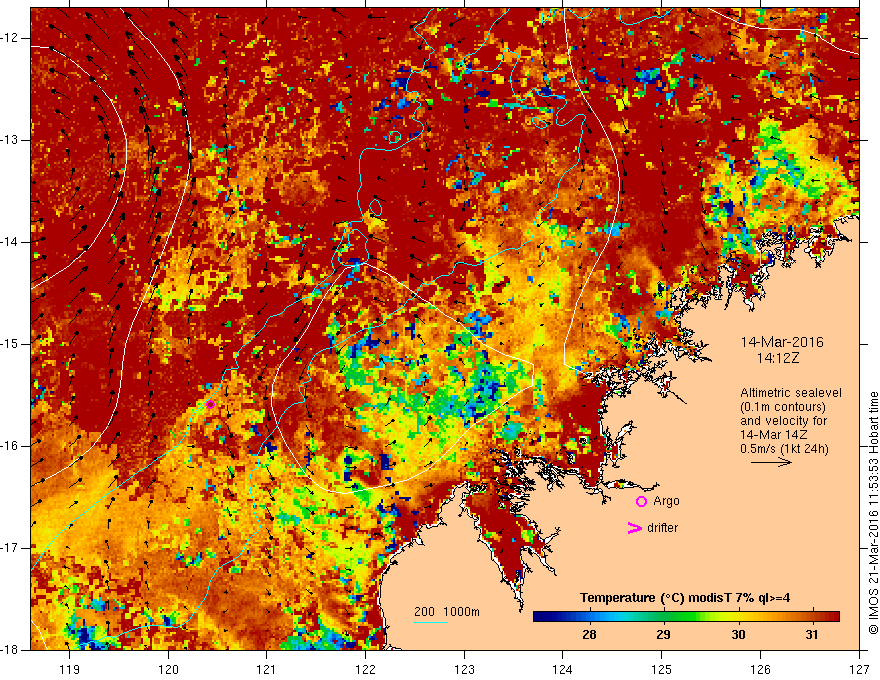Click the magenta Argo float marker on the map
Viewport: 880px width, 680px height.
click(x=210, y=405)
